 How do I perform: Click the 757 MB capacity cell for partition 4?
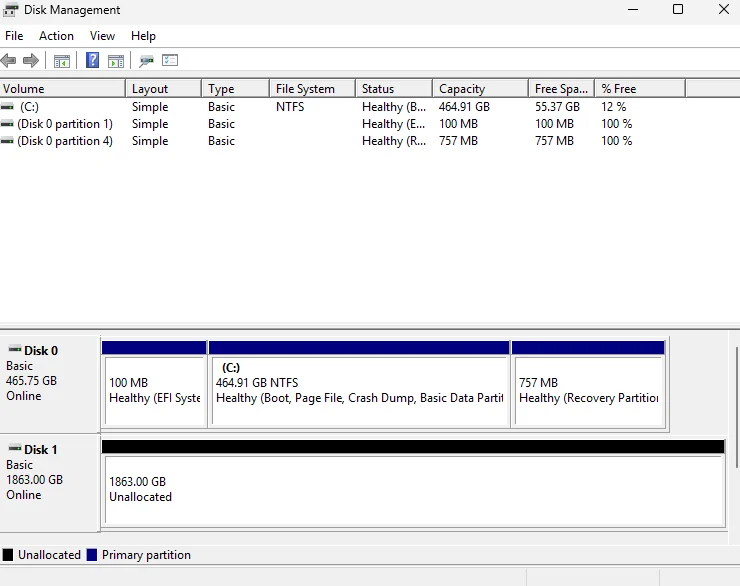458,141
